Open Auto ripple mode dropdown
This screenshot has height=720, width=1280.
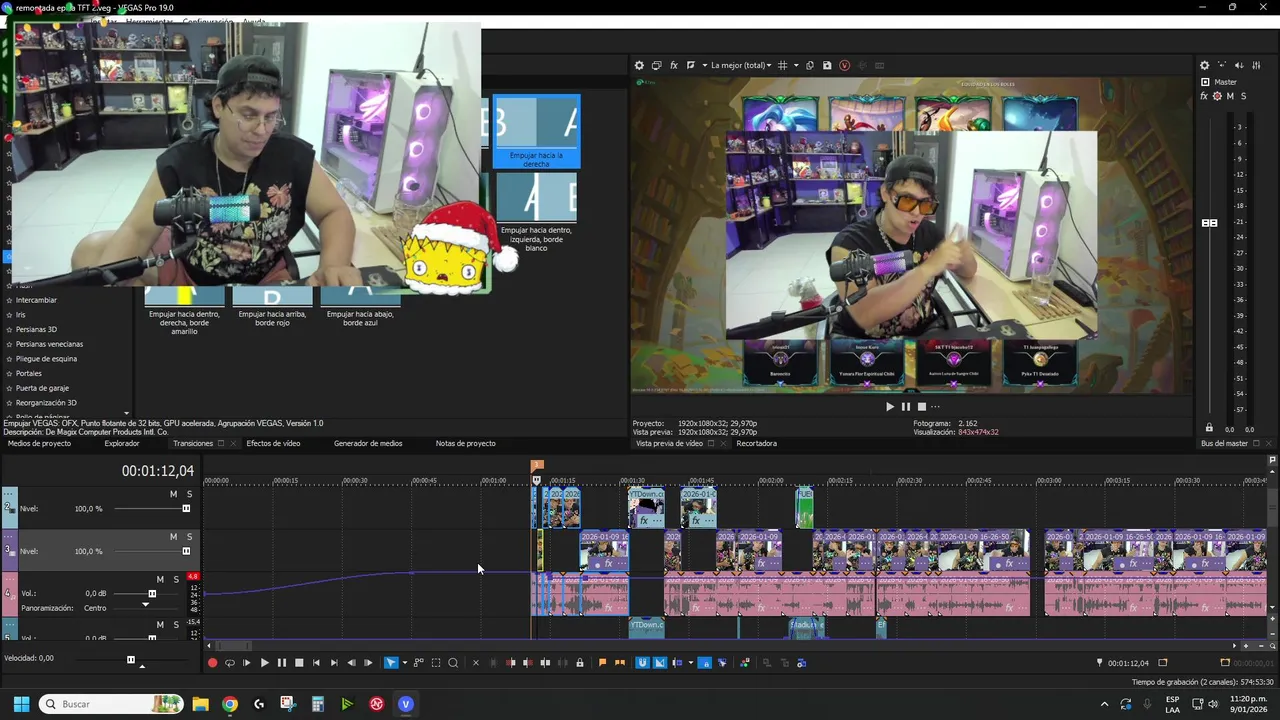click(690, 663)
